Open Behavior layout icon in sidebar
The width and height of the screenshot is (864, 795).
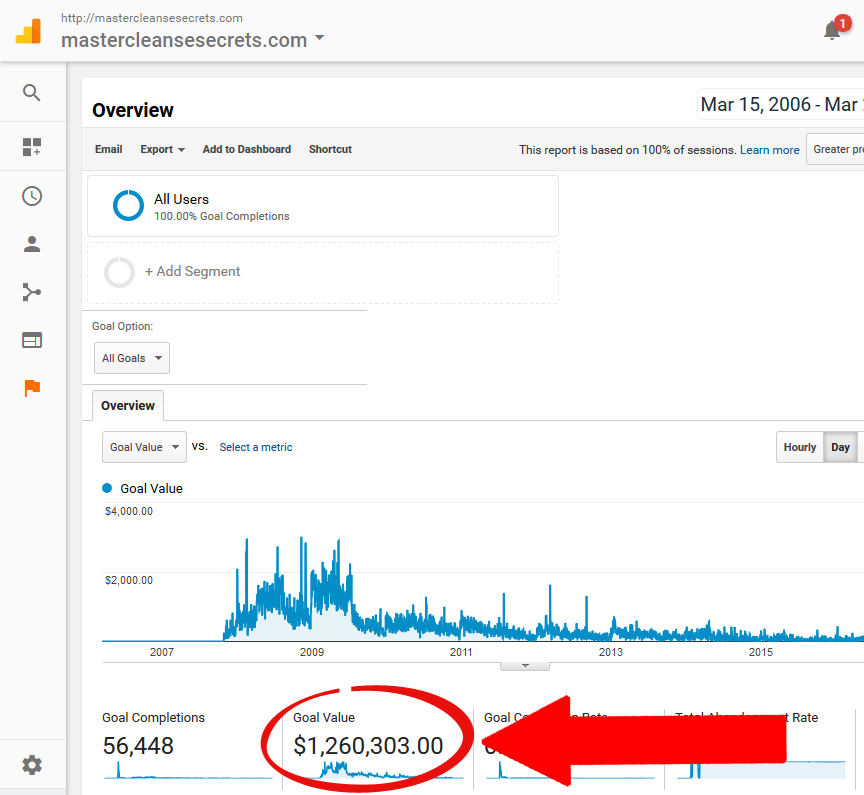click(31, 340)
